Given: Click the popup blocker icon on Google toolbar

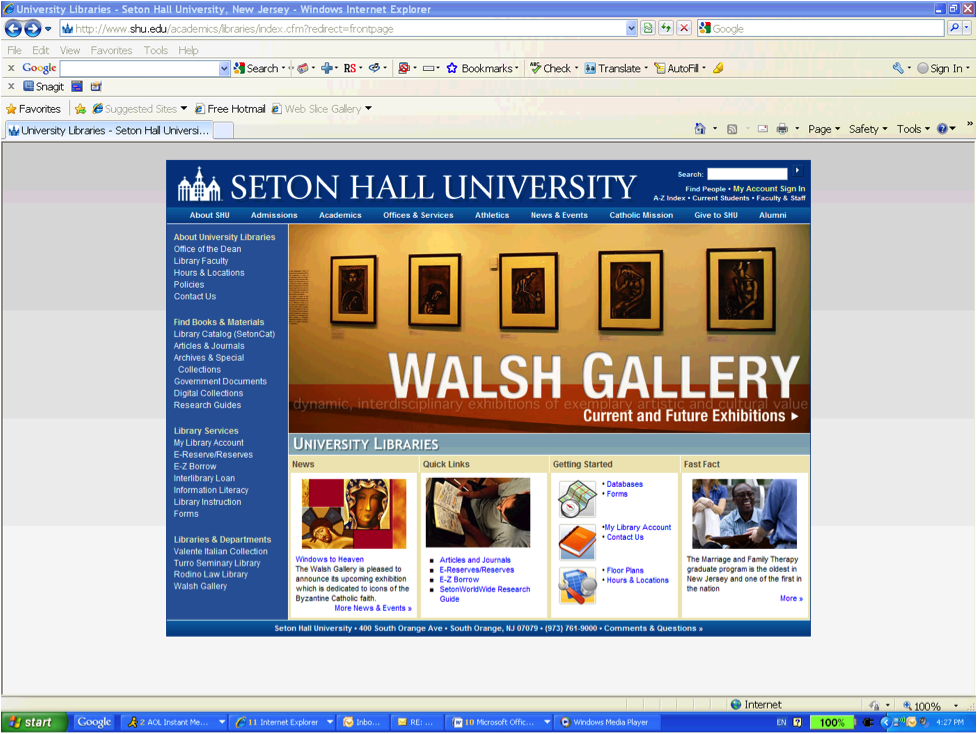Looking at the screenshot, I should click(404, 69).
